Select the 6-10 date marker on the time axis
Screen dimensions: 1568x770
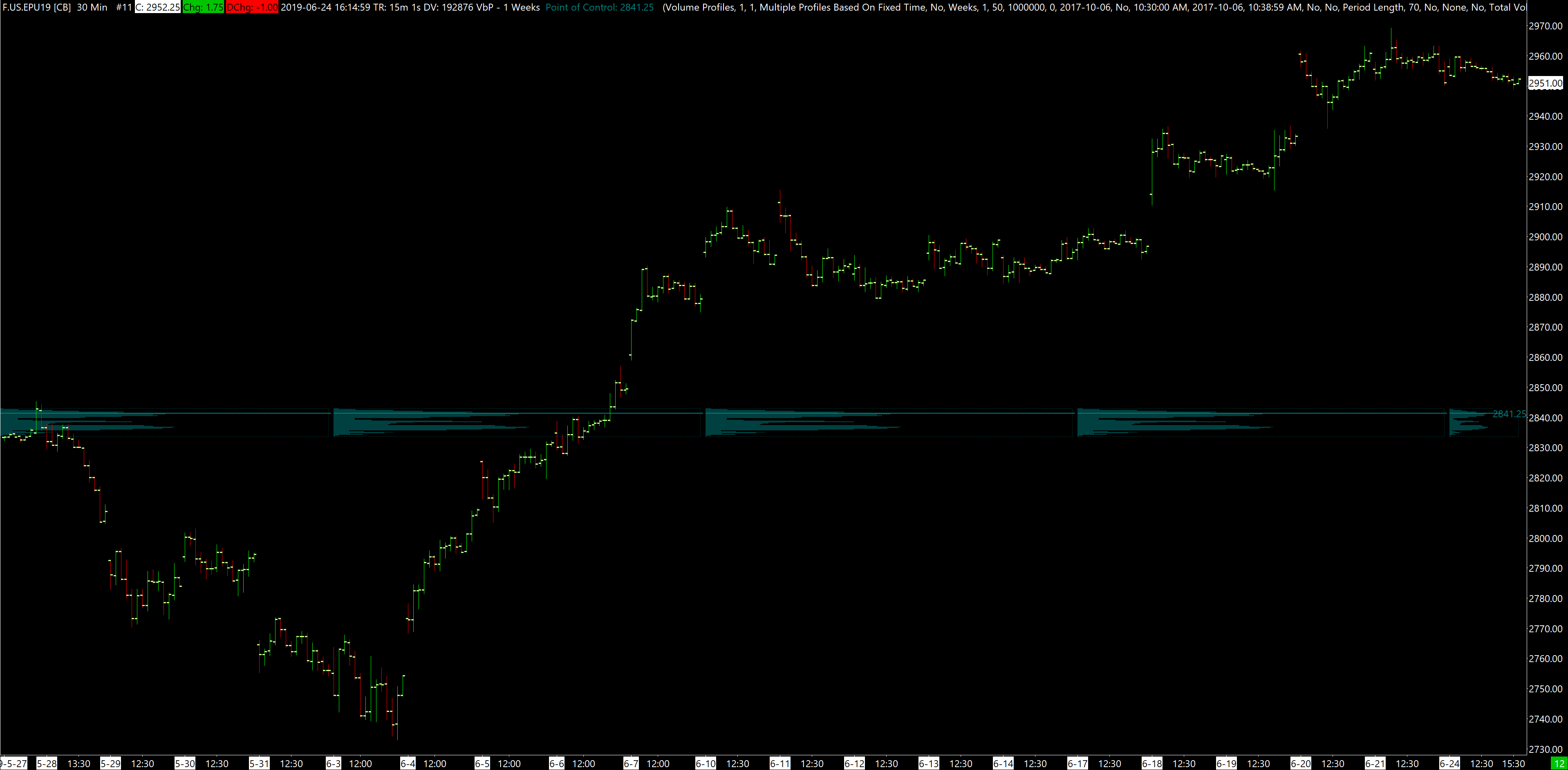[x=706, y=763]
